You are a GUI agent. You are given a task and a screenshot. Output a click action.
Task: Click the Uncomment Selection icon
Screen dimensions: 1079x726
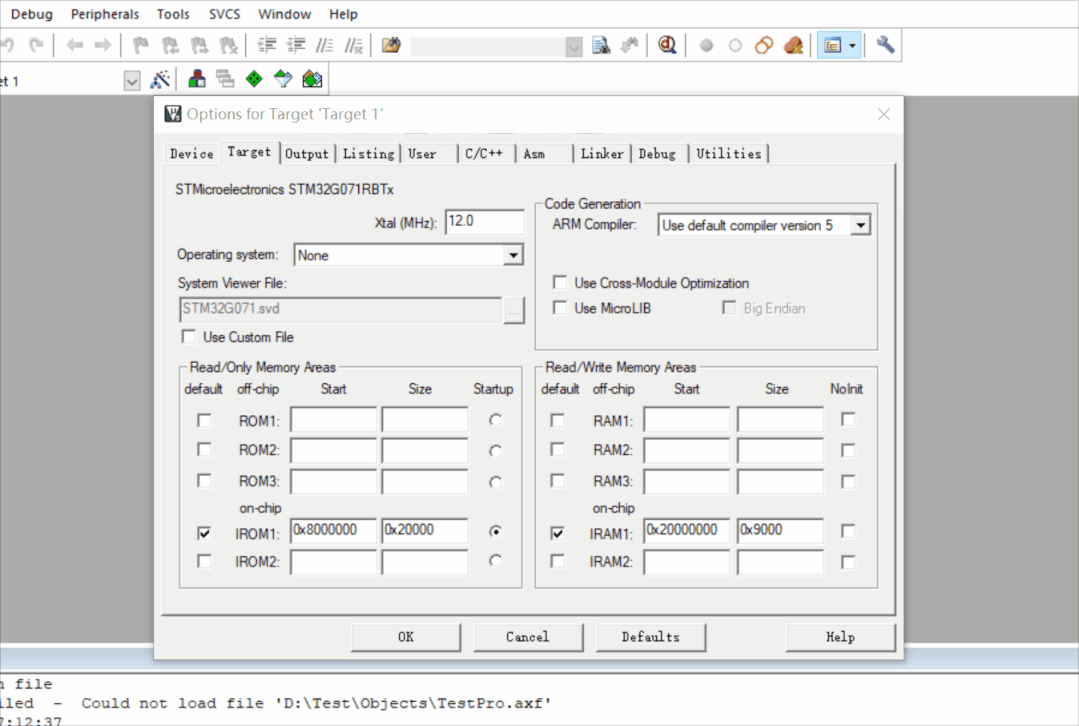pyautogui.click(x=353, y=45)
